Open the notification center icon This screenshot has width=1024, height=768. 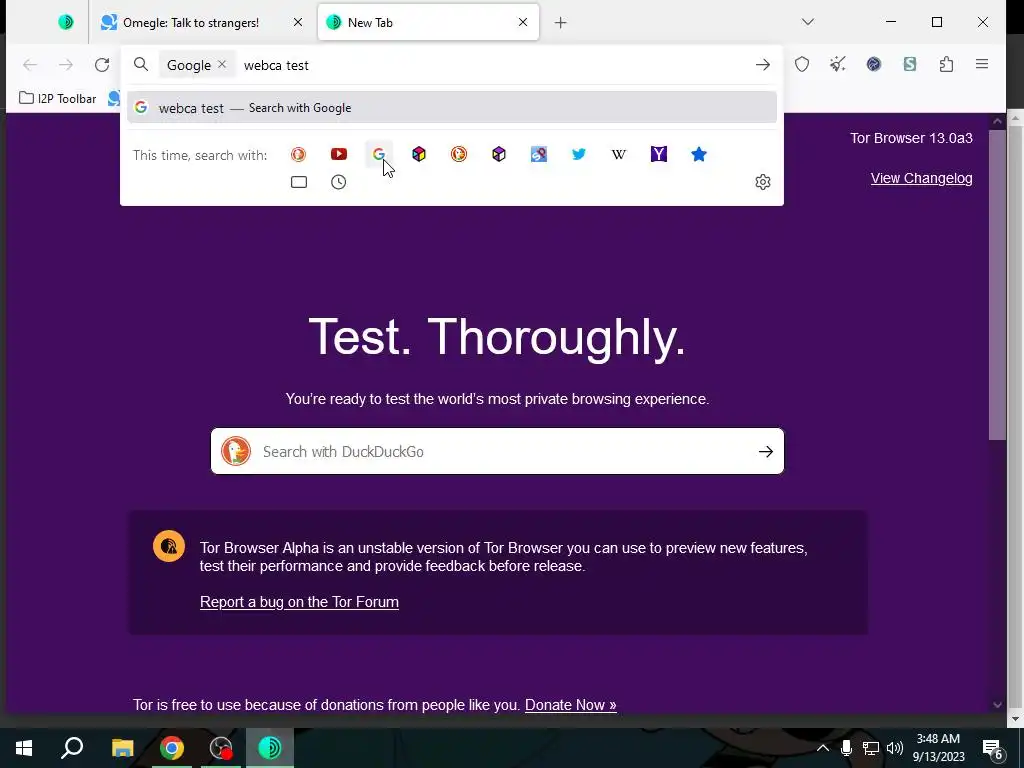(993, 748)
